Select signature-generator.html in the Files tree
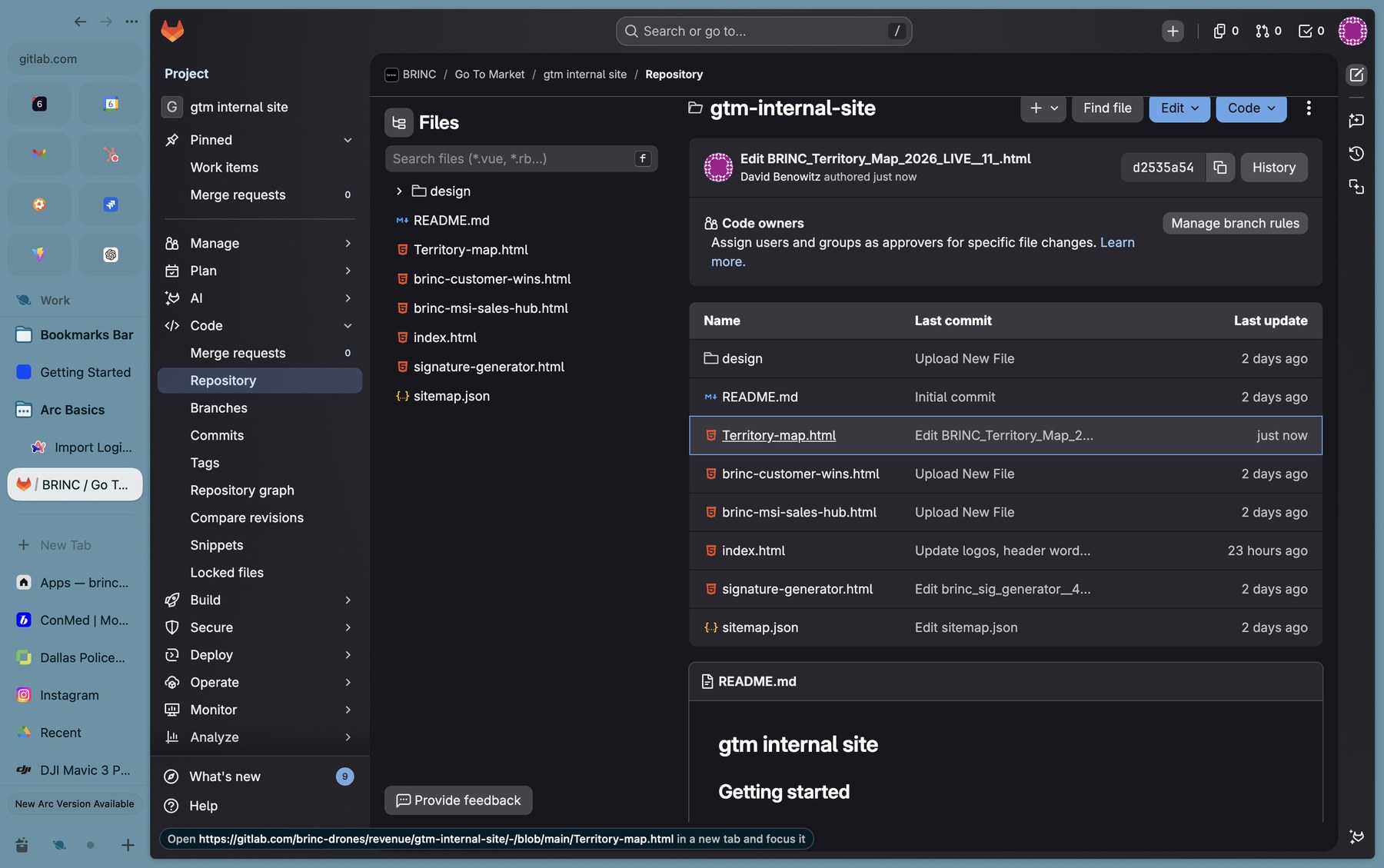Viewport: 1384px width, 868px height. tap(489, 367)
